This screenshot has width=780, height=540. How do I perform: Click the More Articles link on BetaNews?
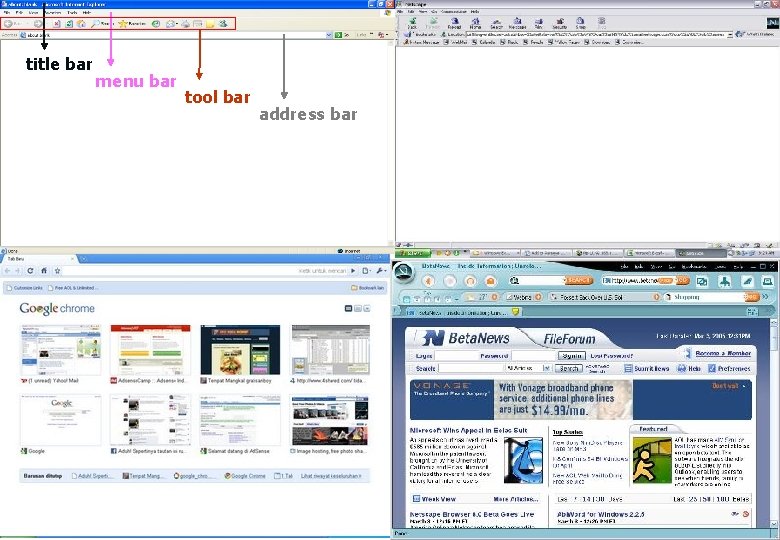[516, 499]
